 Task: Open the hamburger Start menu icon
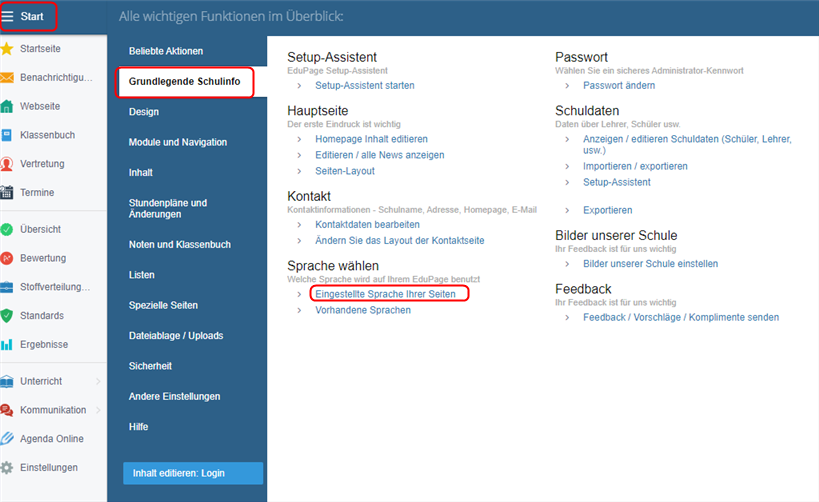[x=7, y=16]
